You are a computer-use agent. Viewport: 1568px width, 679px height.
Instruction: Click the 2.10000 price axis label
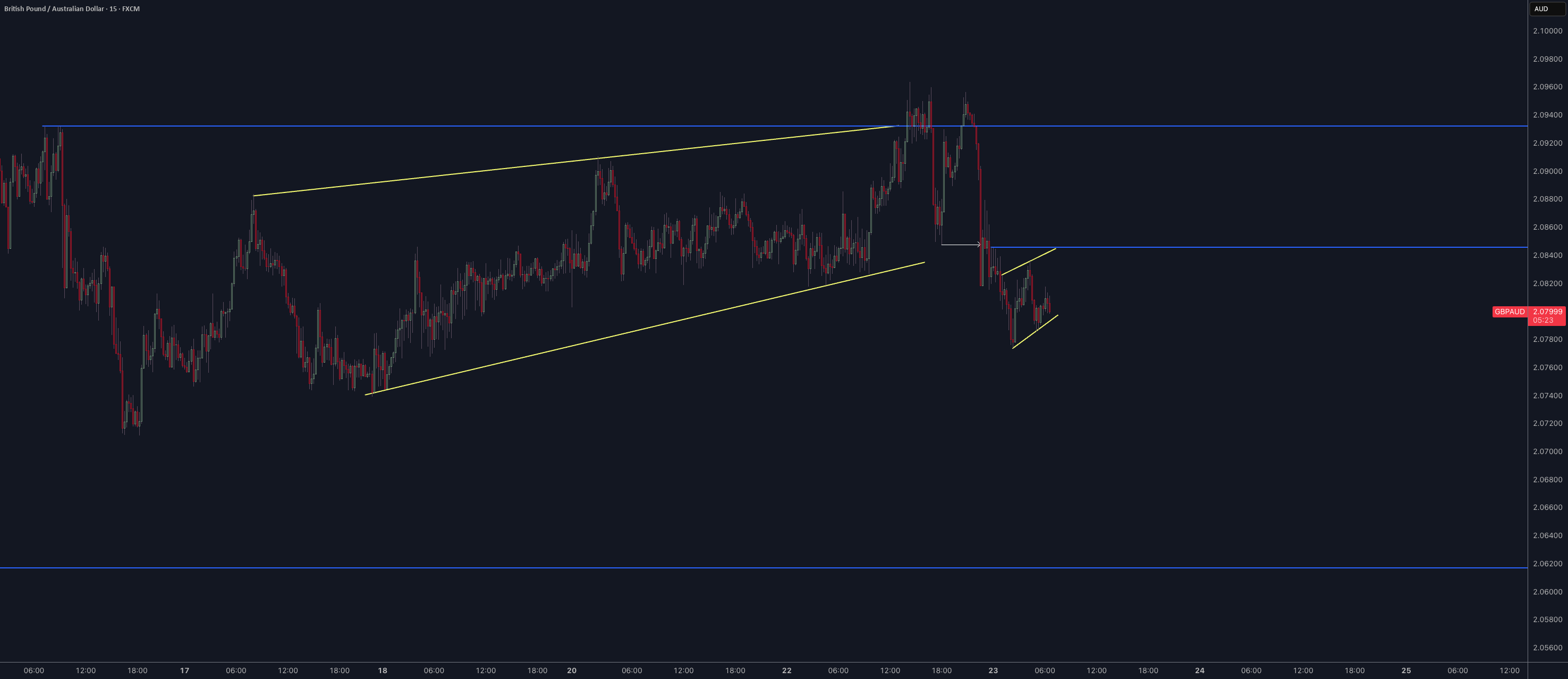pyautogui.click(x=1547, y=31)
